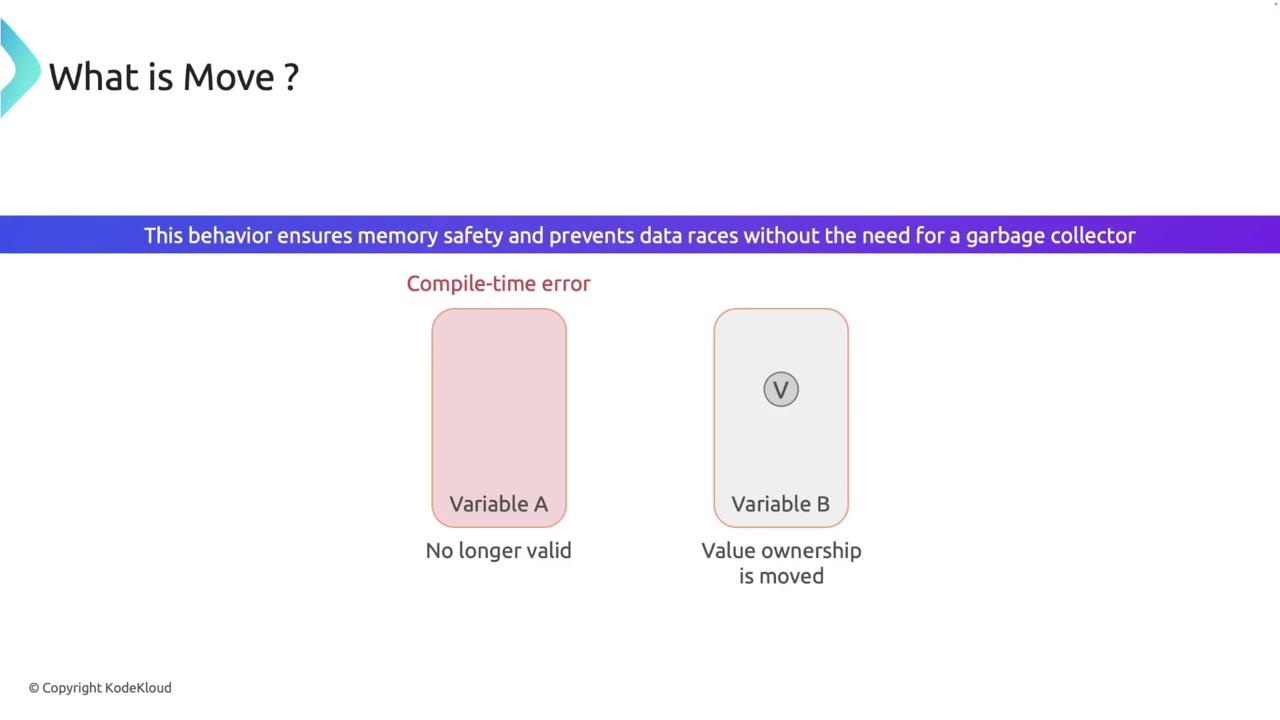Select the "Value ownership" caption line
The width and height of the screenshot is (1280, 720).
tap(781, 550)
